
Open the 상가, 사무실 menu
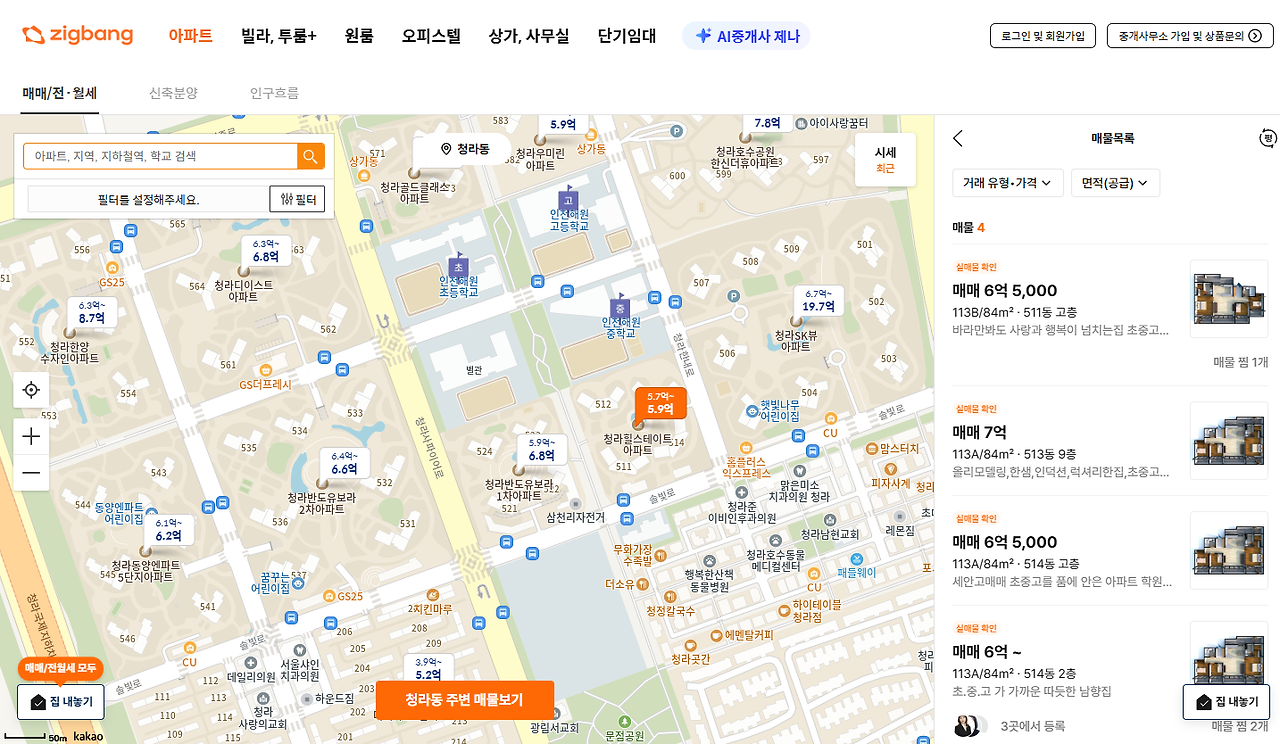529,36
